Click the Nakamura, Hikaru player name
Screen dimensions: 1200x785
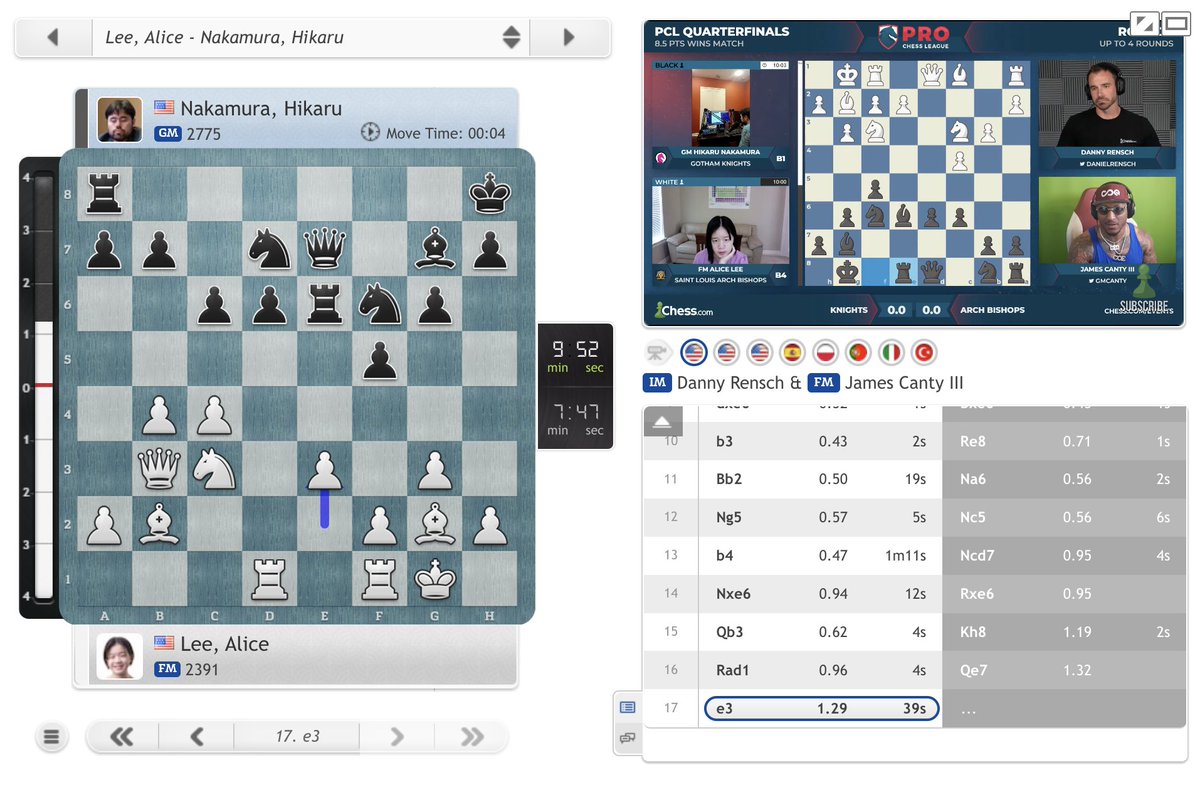261,108
